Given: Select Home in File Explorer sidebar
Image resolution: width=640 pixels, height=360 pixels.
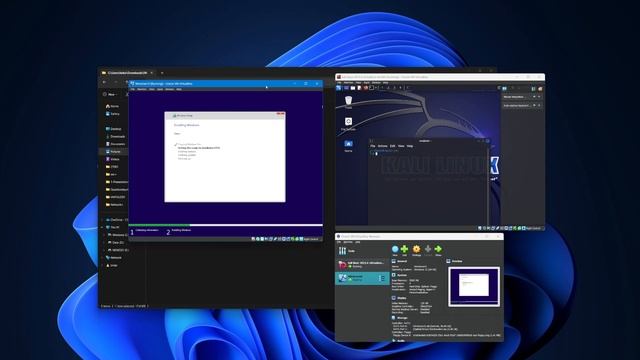Looking at the screenshot, I should [113, 106].
